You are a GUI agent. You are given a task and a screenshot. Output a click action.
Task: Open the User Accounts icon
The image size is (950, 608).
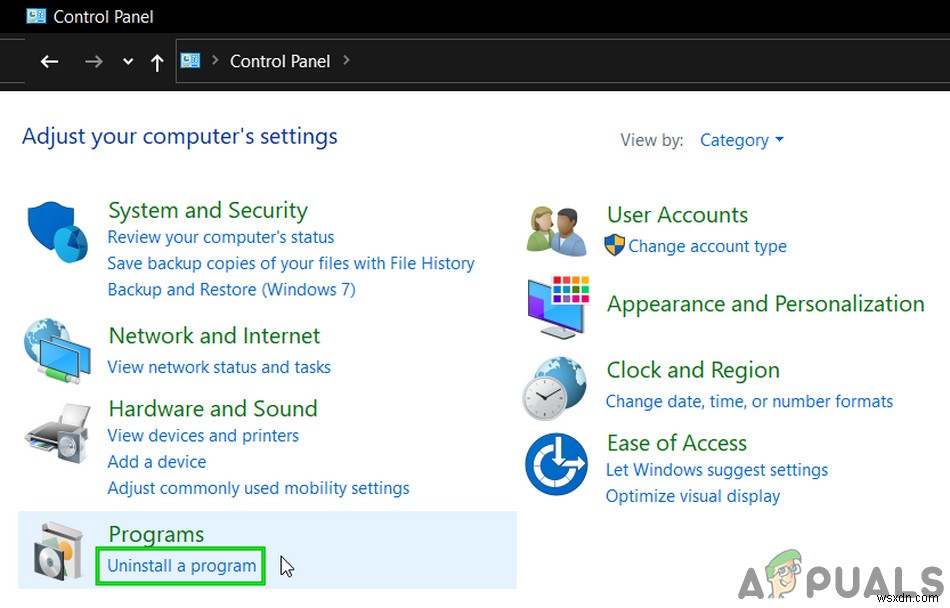(557, 230)
